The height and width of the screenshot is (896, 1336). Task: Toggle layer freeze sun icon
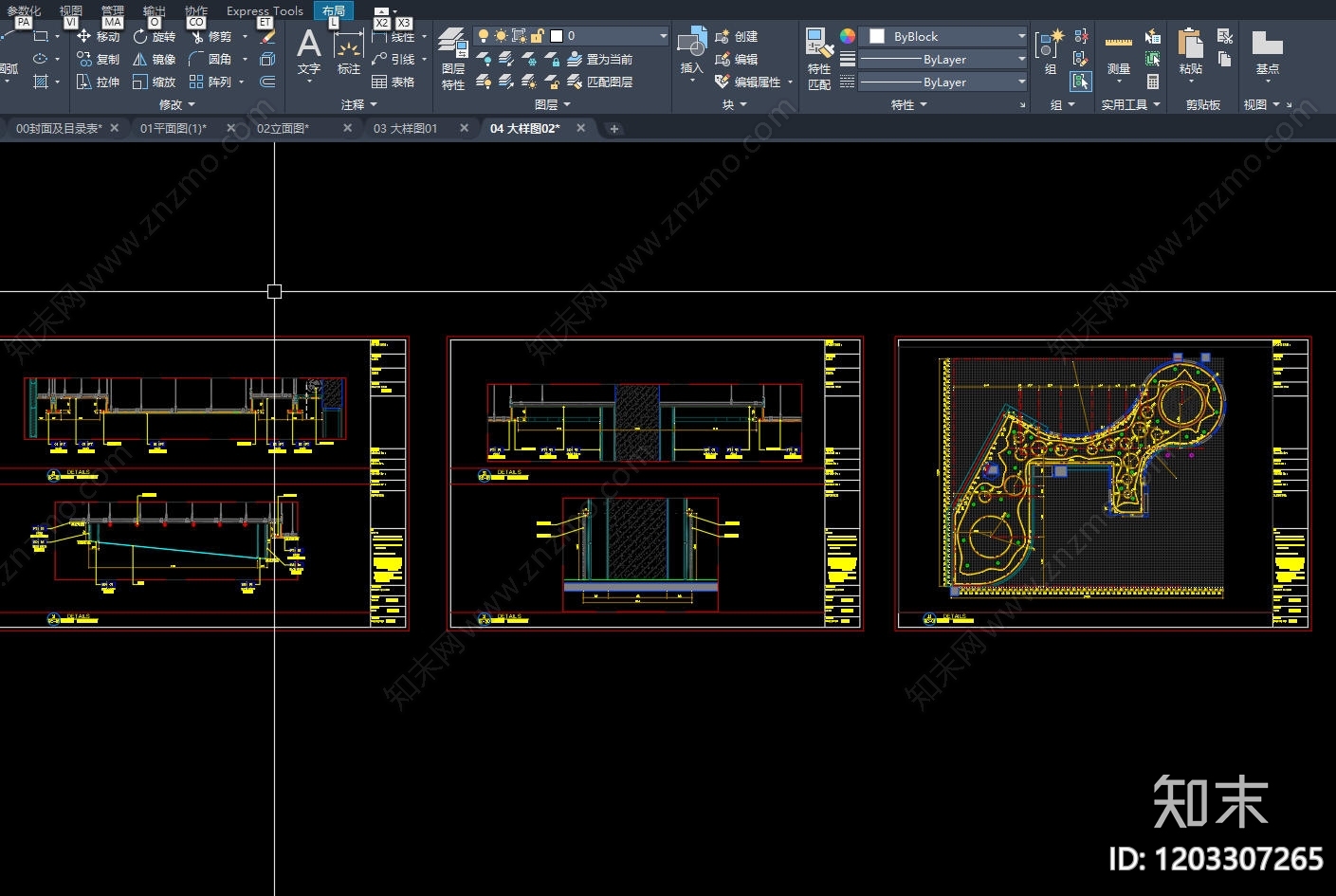[x=501, y=36]
